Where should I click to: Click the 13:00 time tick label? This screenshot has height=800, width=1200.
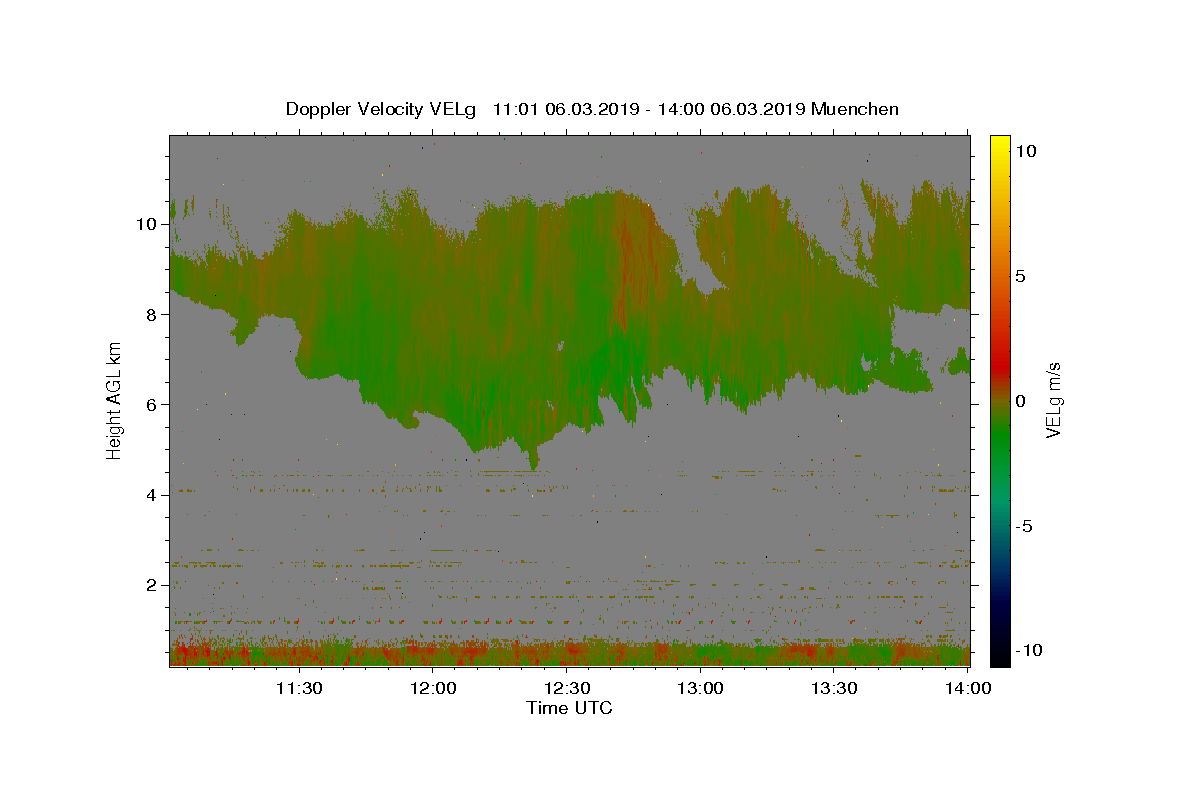[x=702, y=688]
